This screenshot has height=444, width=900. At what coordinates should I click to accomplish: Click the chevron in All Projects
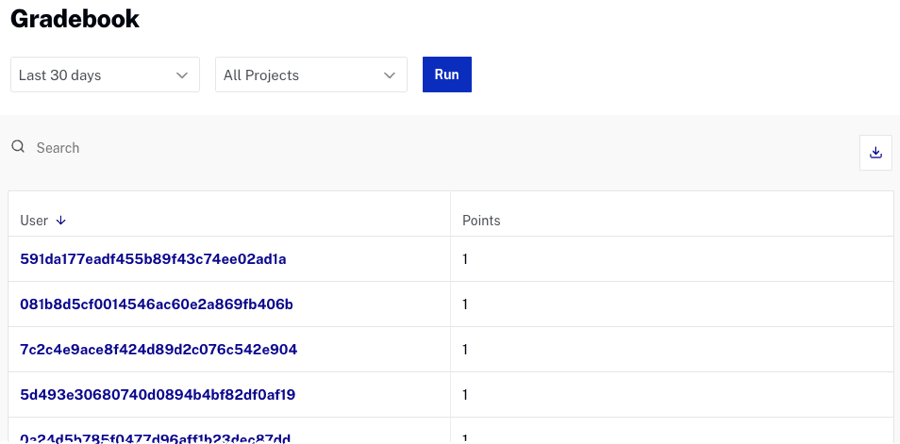coord(390,75)
